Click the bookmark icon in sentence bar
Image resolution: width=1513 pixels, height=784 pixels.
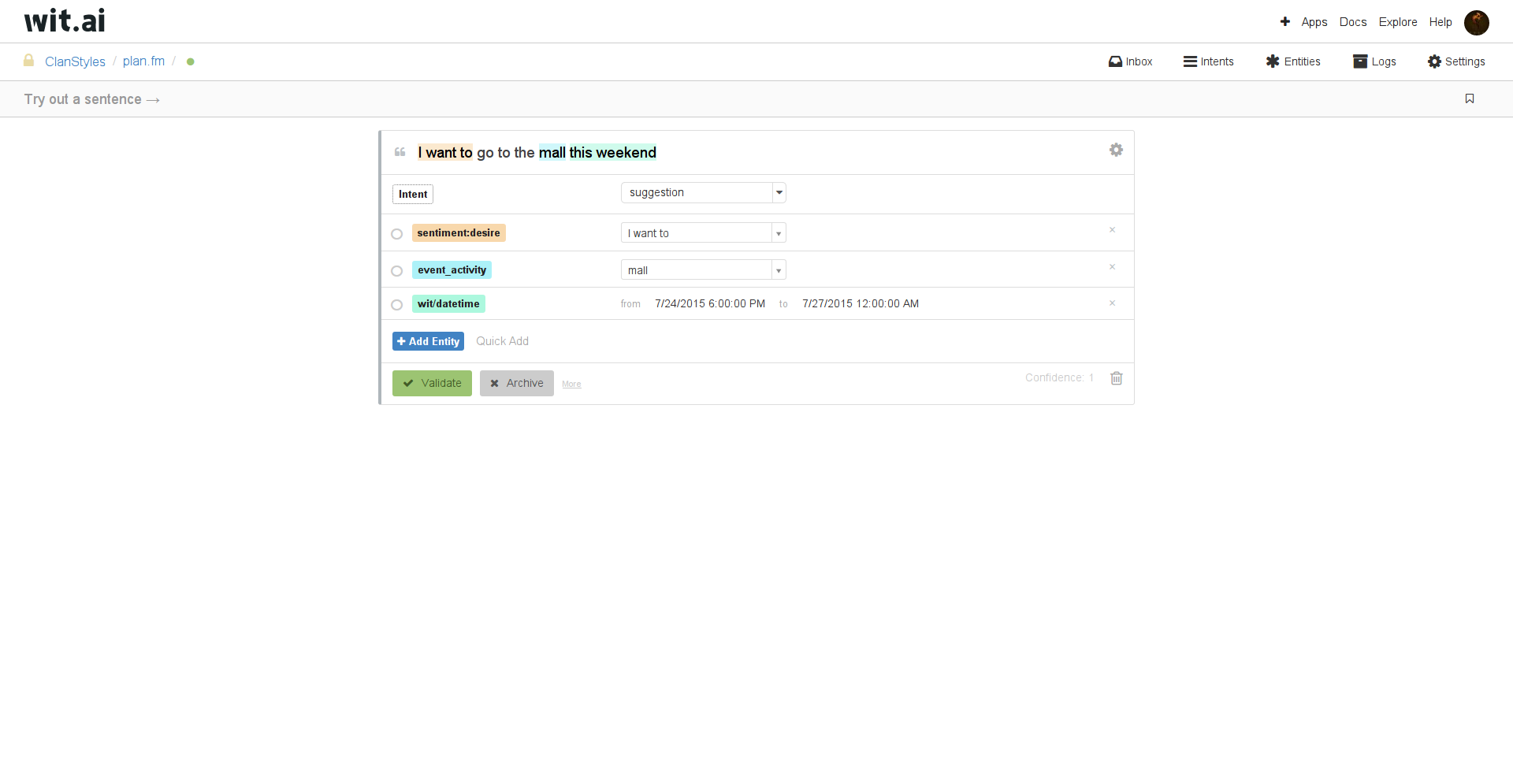[x=1470, y=98]
